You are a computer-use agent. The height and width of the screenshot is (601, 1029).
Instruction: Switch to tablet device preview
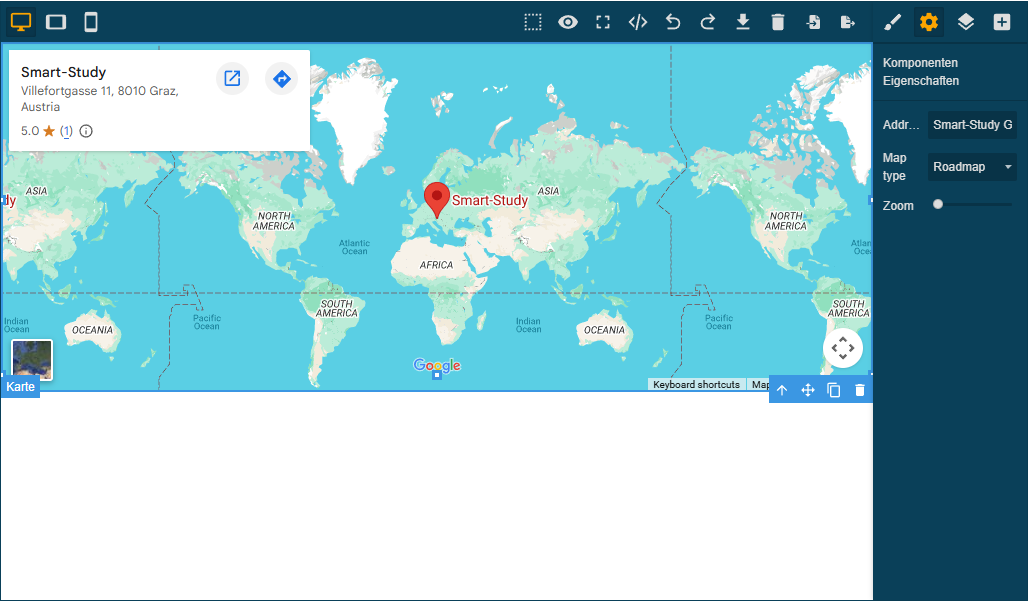tap(56, 22)
